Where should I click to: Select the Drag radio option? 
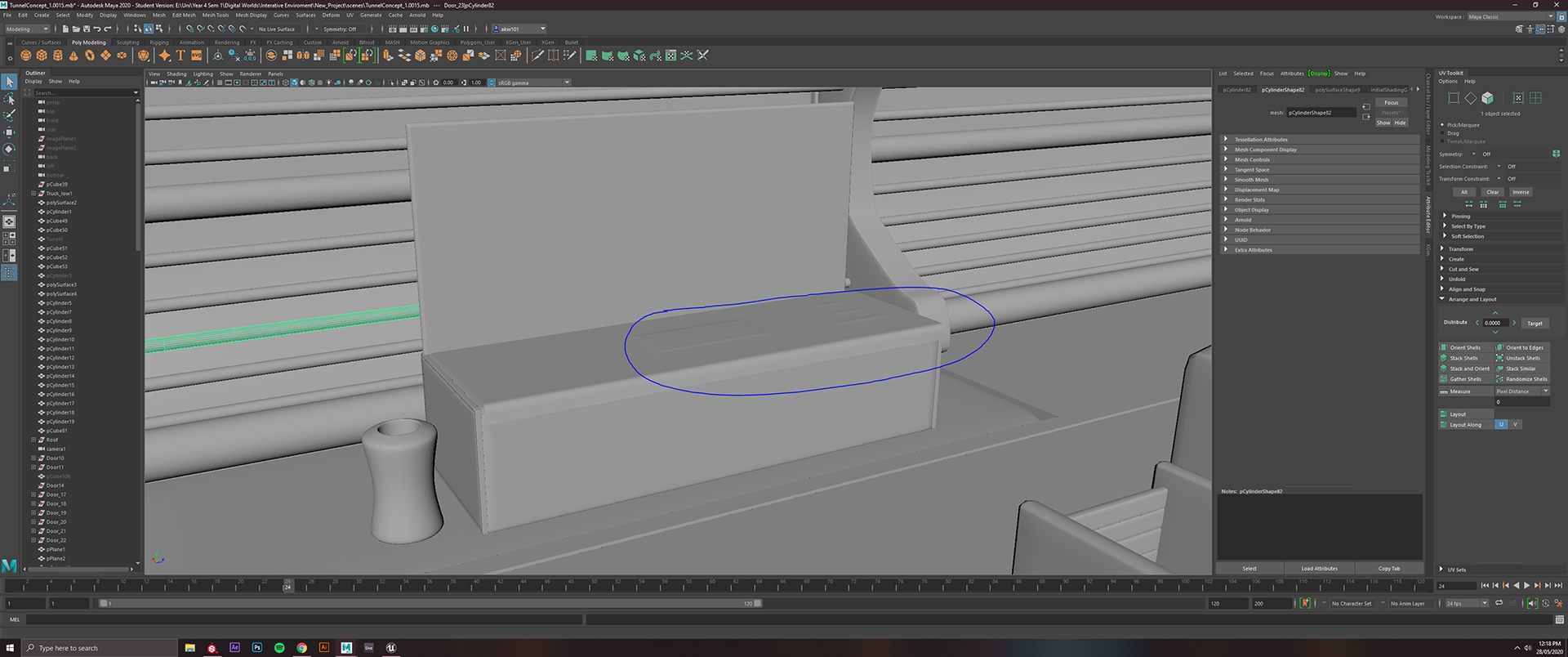1442,133
